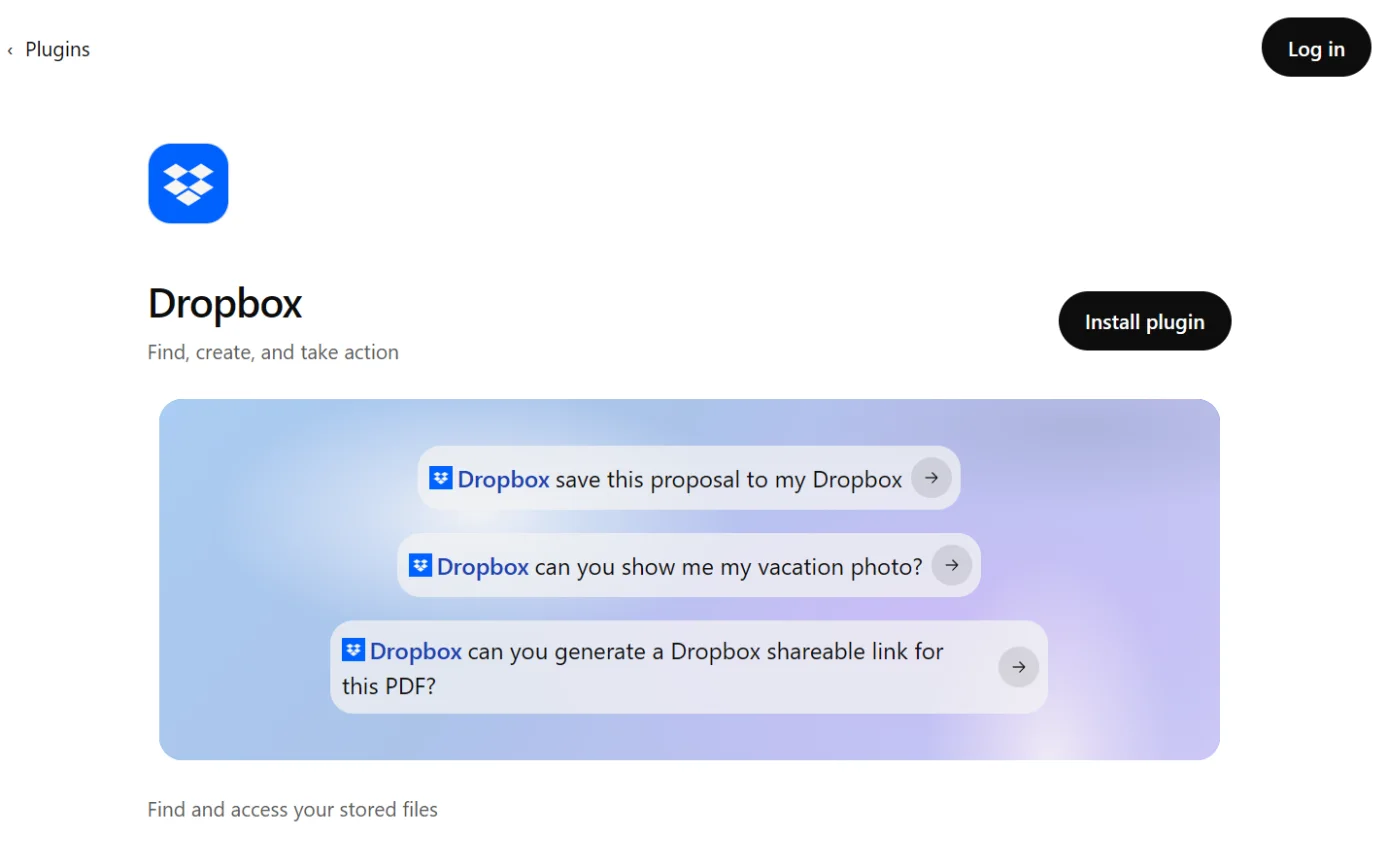Click the 'Dropbox' page heading
This screenshot has height=868, width=1387.
225,303
